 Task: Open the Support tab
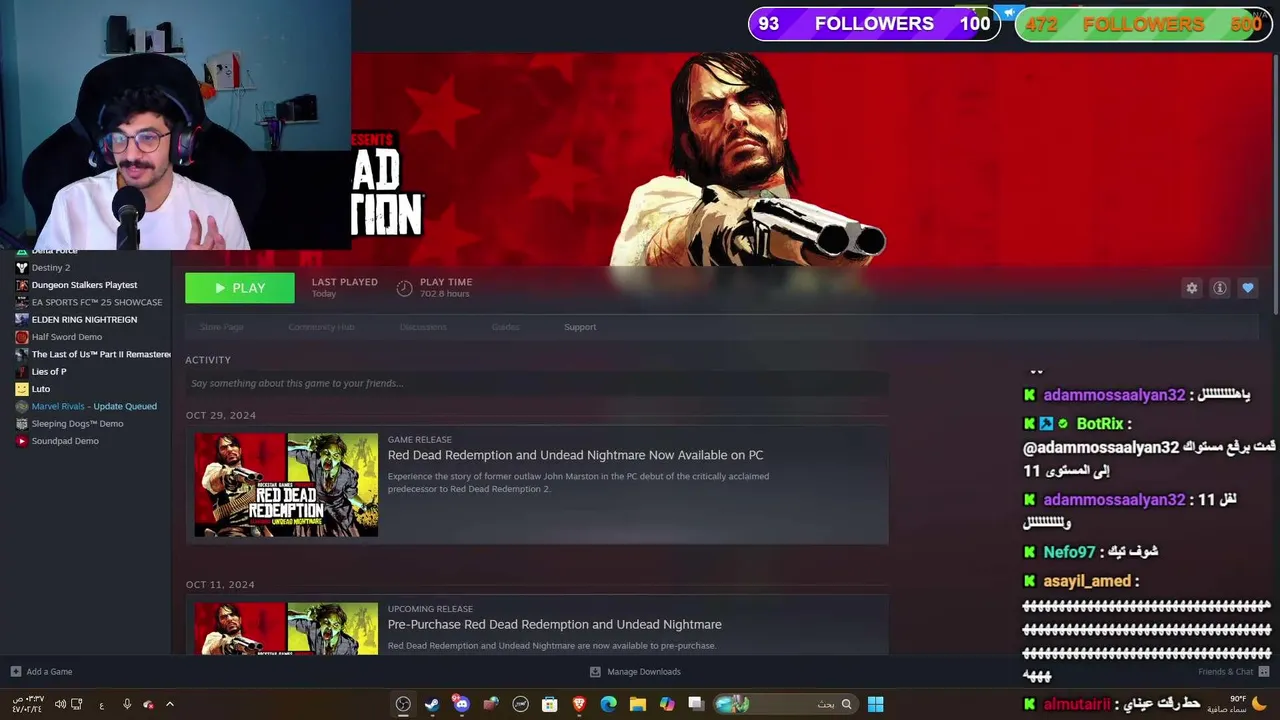click(580, 327)
